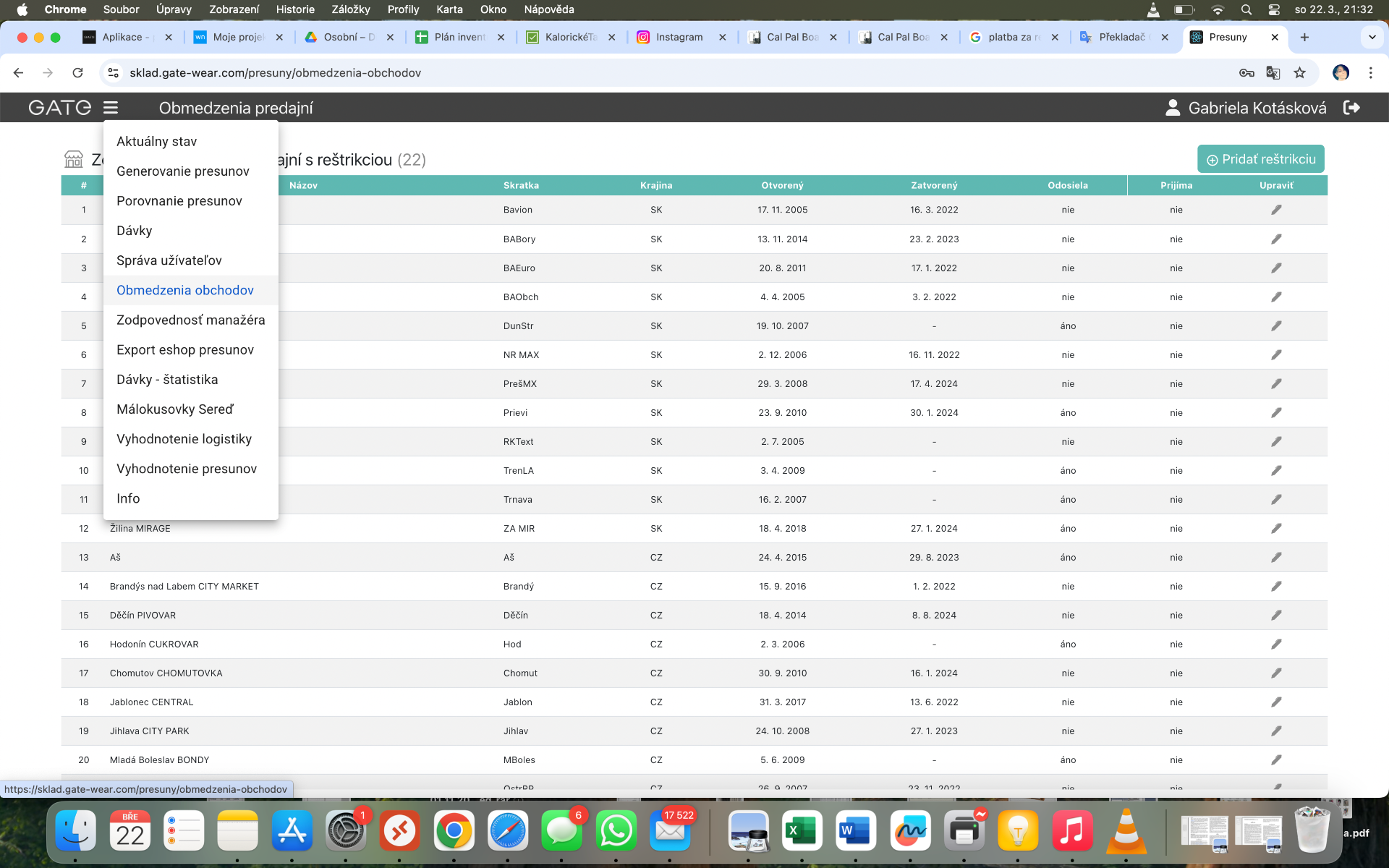Open the site information control in address bar
Image resolution: width=1389 pixels, height=868 pixels.
tap(113, 72)
